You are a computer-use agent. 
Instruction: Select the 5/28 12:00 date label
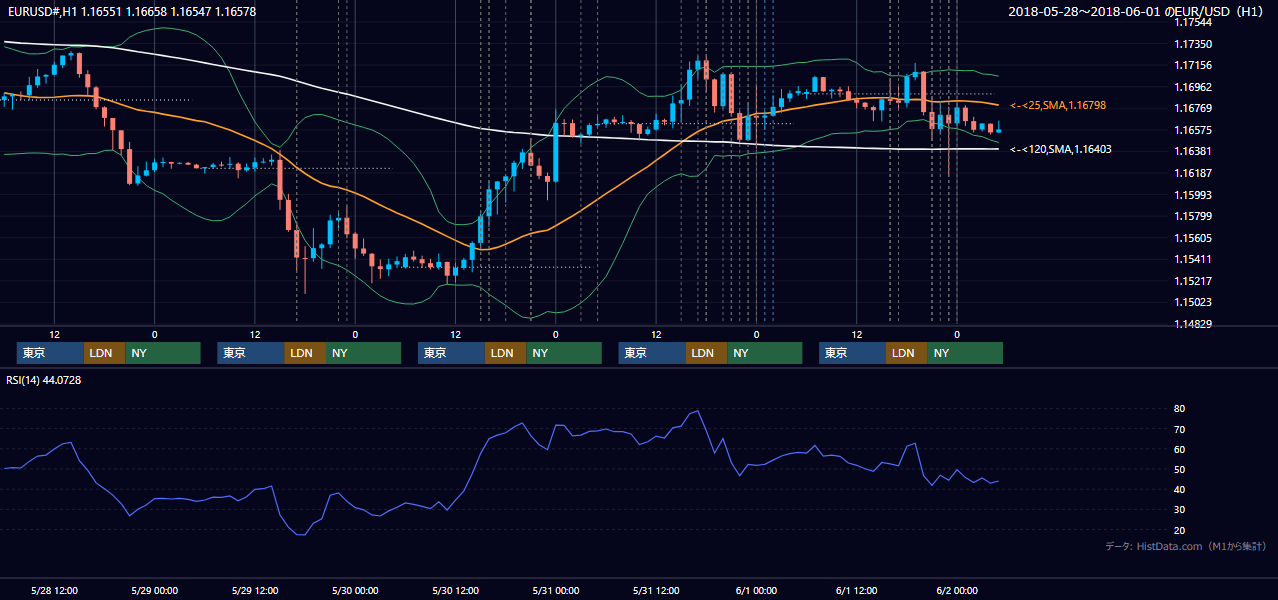pyautogui.click(x=55, y=590)
